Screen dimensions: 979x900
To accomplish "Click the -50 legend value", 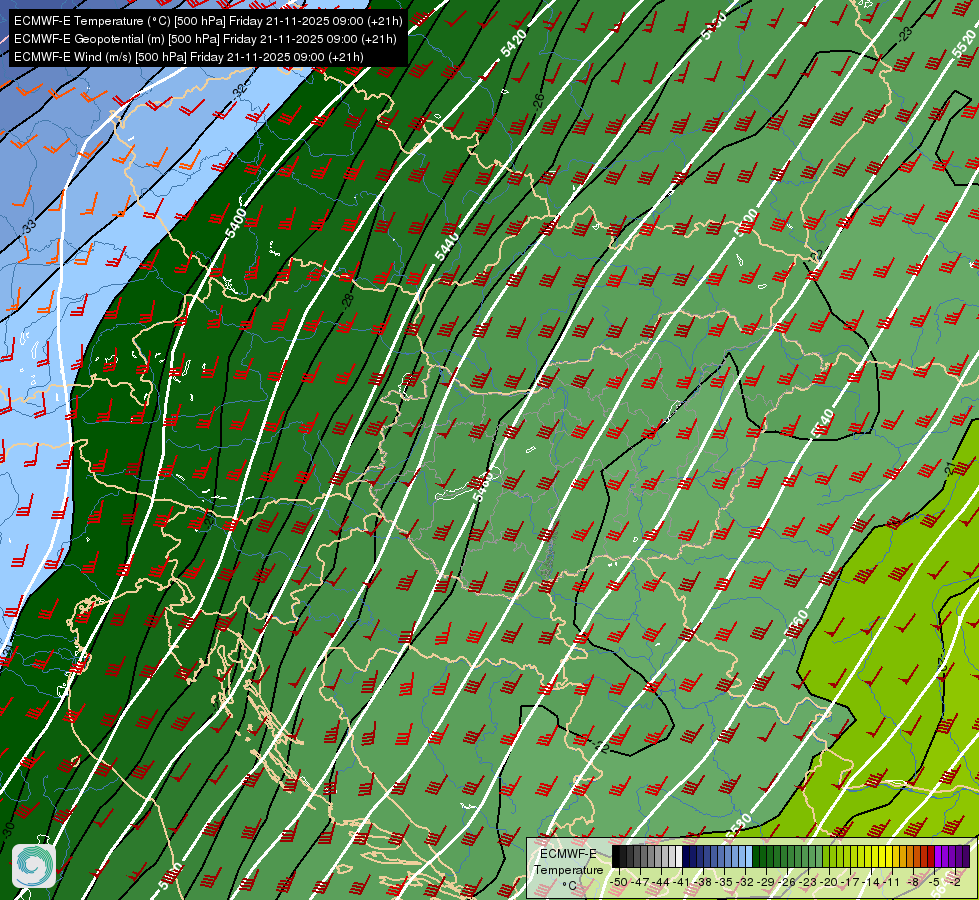I will click(619, 882).
